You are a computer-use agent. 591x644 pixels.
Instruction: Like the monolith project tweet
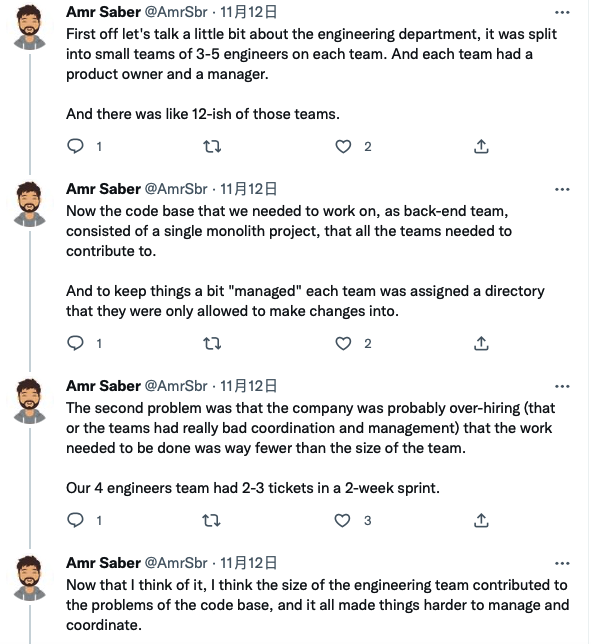point(343,343)
